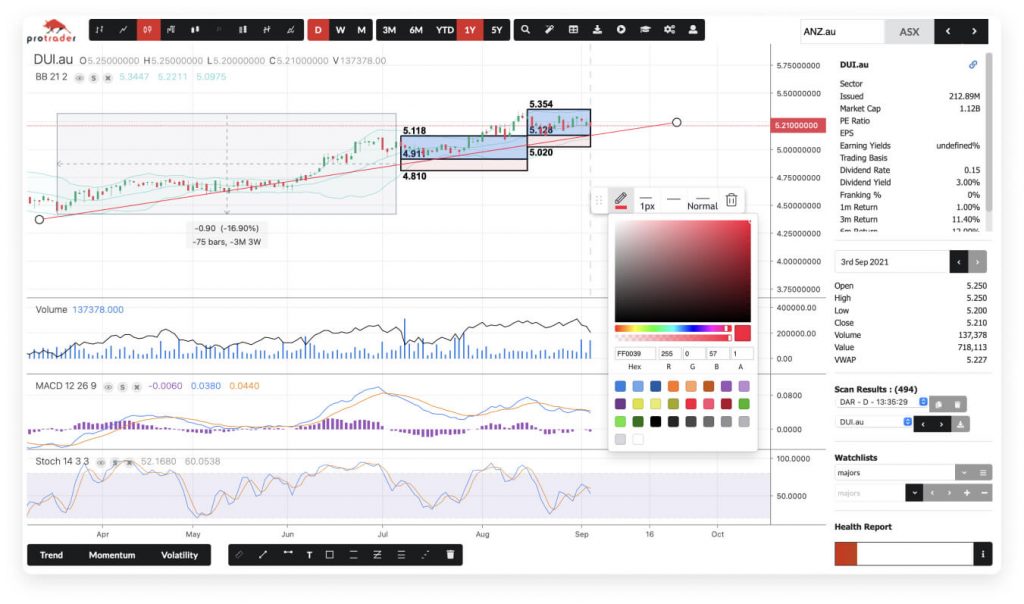The width and height of the screenshot is (1024, 604).
Task: Open the Normal line style dropdown
Action: 702,201
